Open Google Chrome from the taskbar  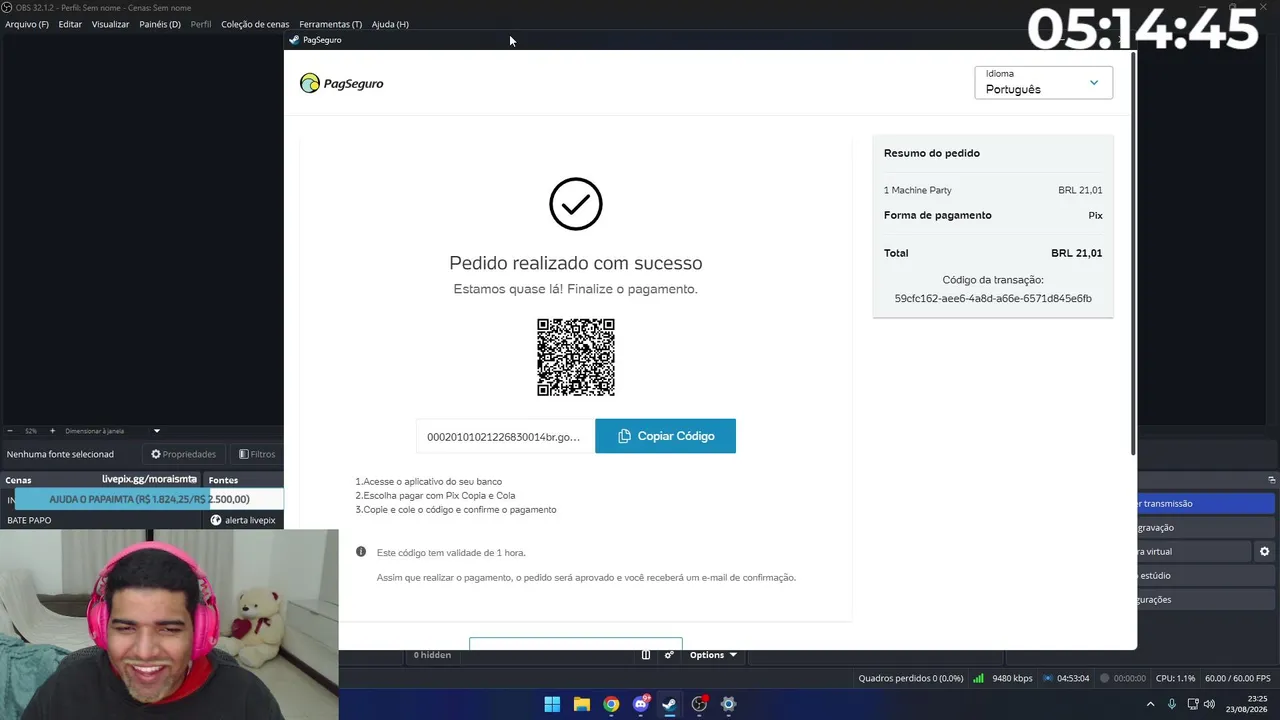pyautogui.click(x=611, y=704)
